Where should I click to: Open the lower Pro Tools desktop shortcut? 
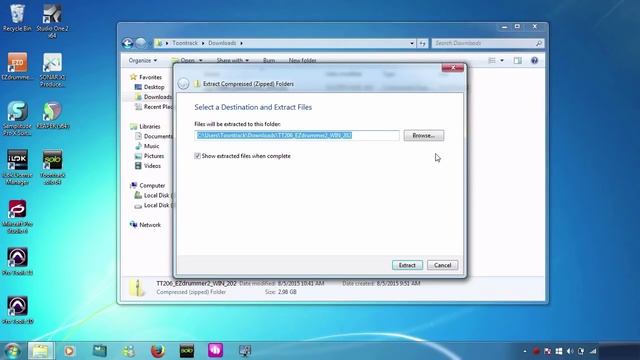click(17, 310)
